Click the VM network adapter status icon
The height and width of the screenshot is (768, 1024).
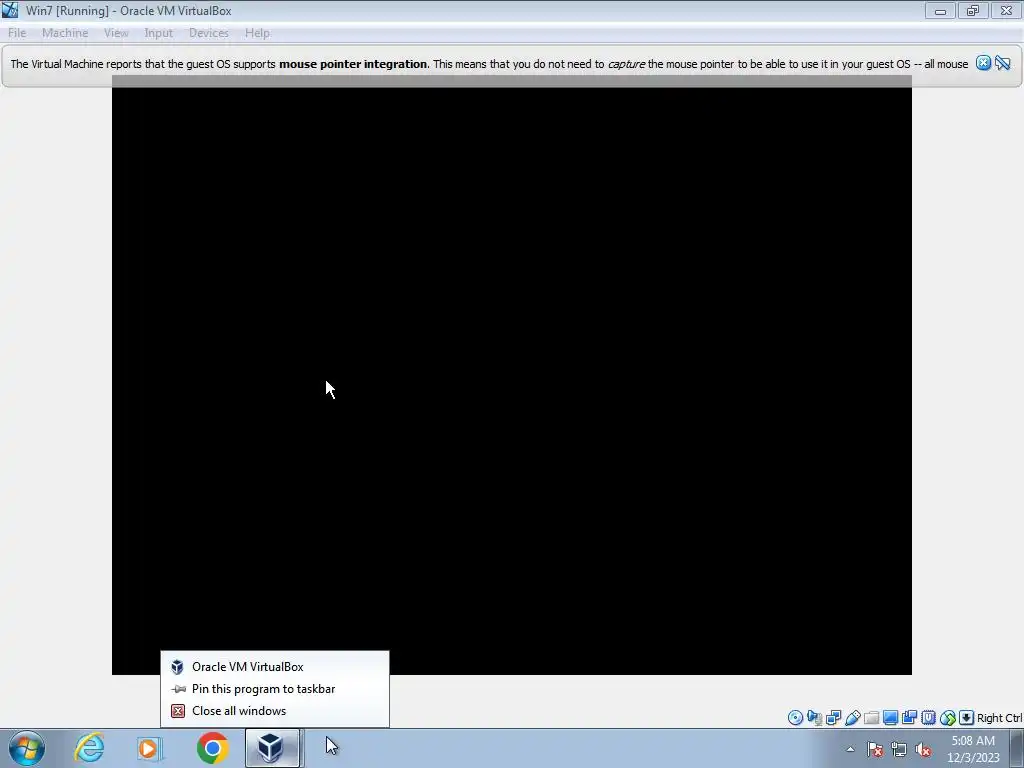pyautogui.click(x=833, y=718)
